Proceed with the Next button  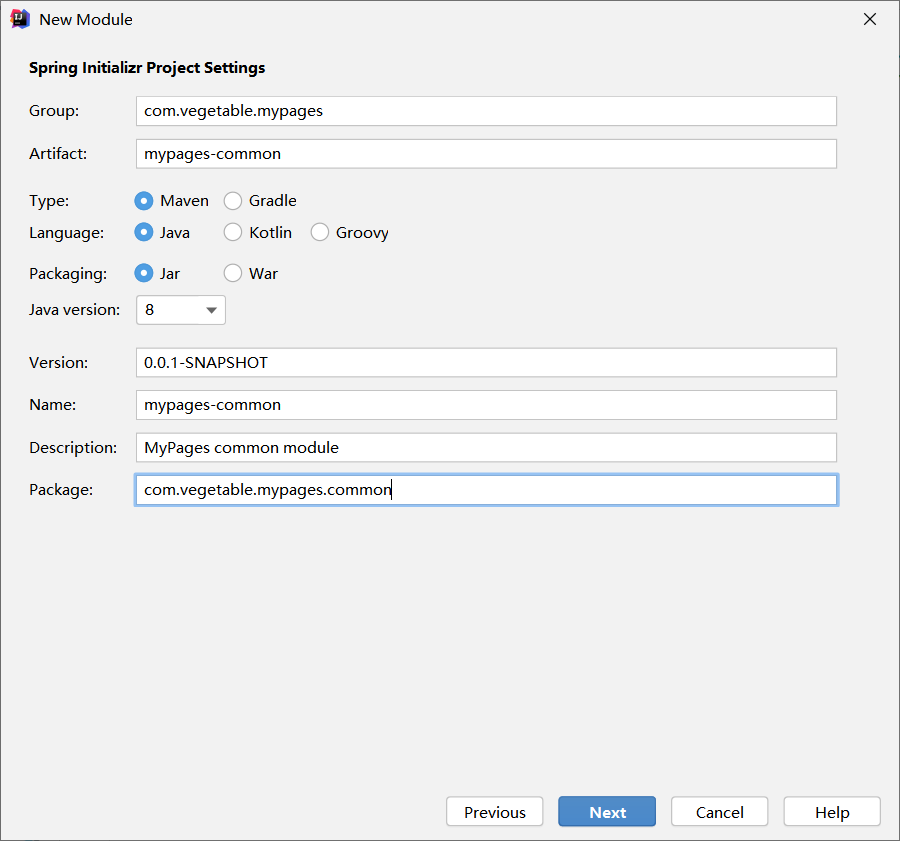(607, 812)
